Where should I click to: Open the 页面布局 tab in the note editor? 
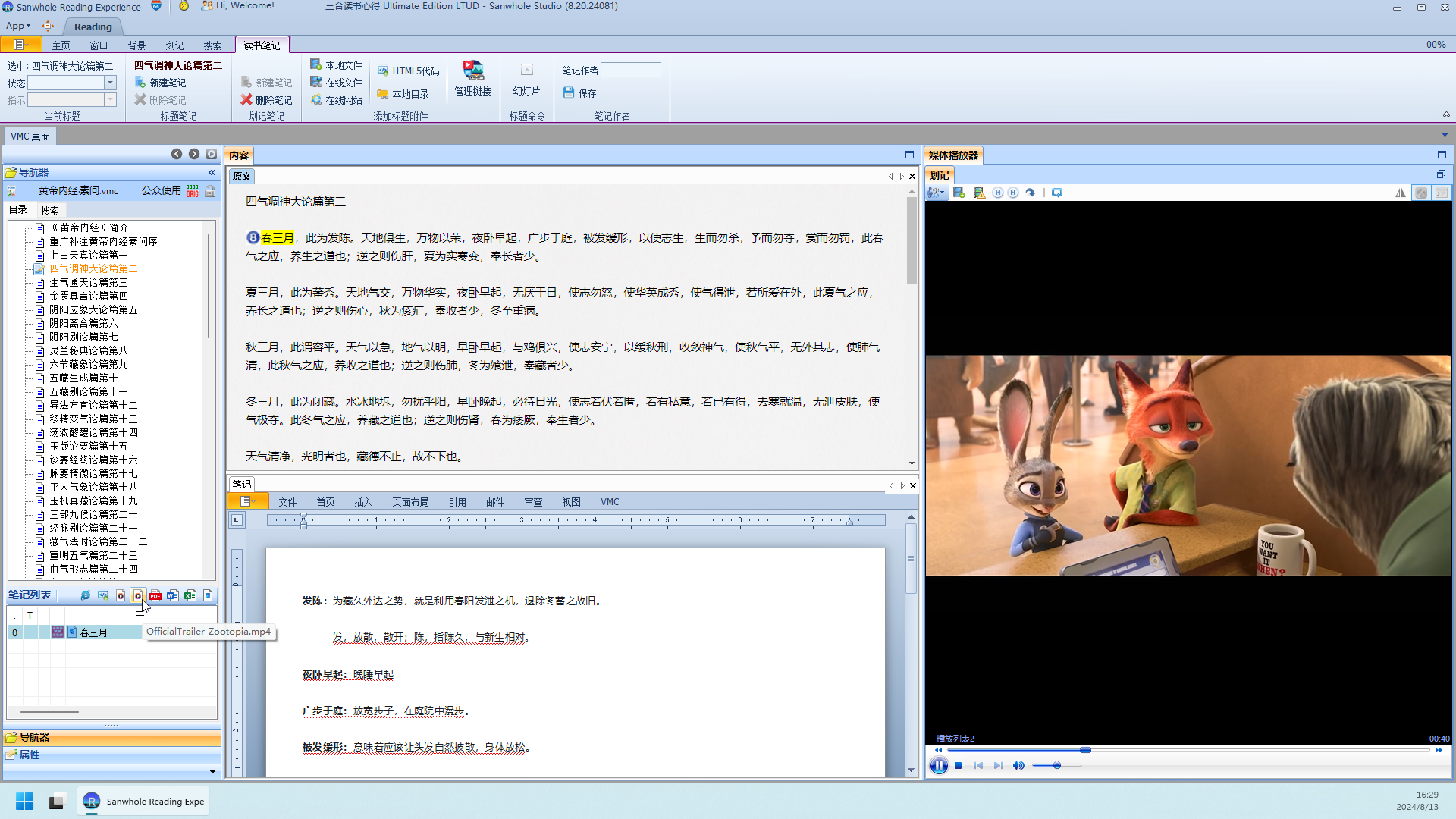click(410, 502)
